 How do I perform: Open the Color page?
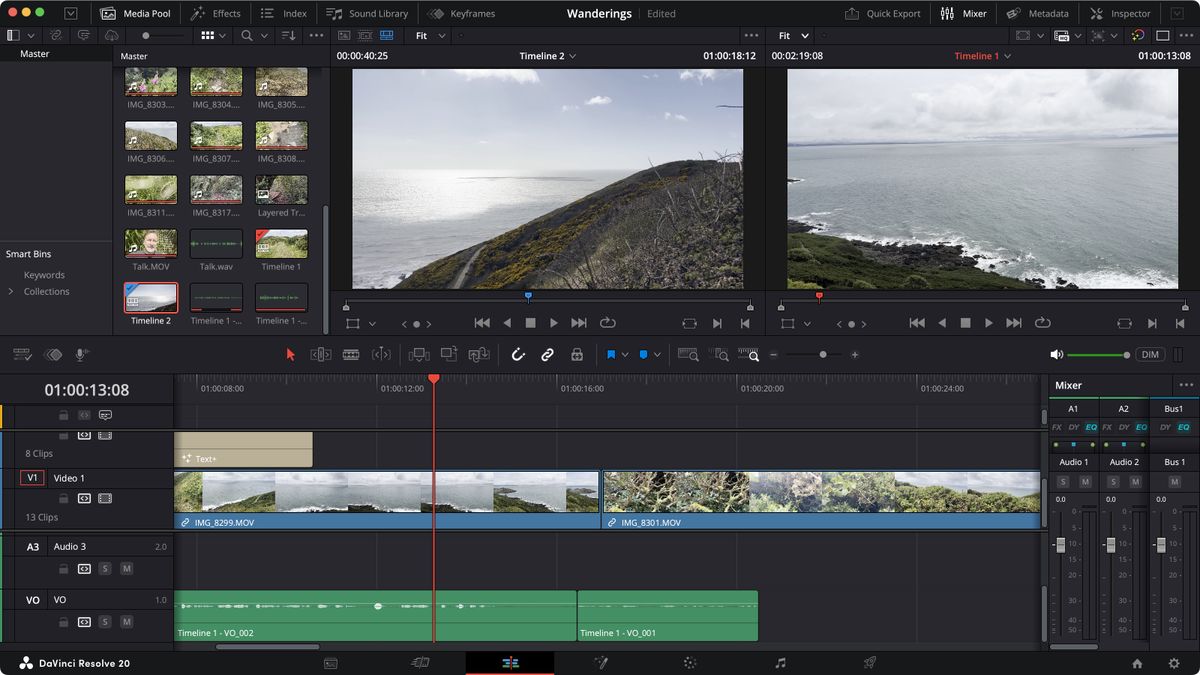click(688, 662)
